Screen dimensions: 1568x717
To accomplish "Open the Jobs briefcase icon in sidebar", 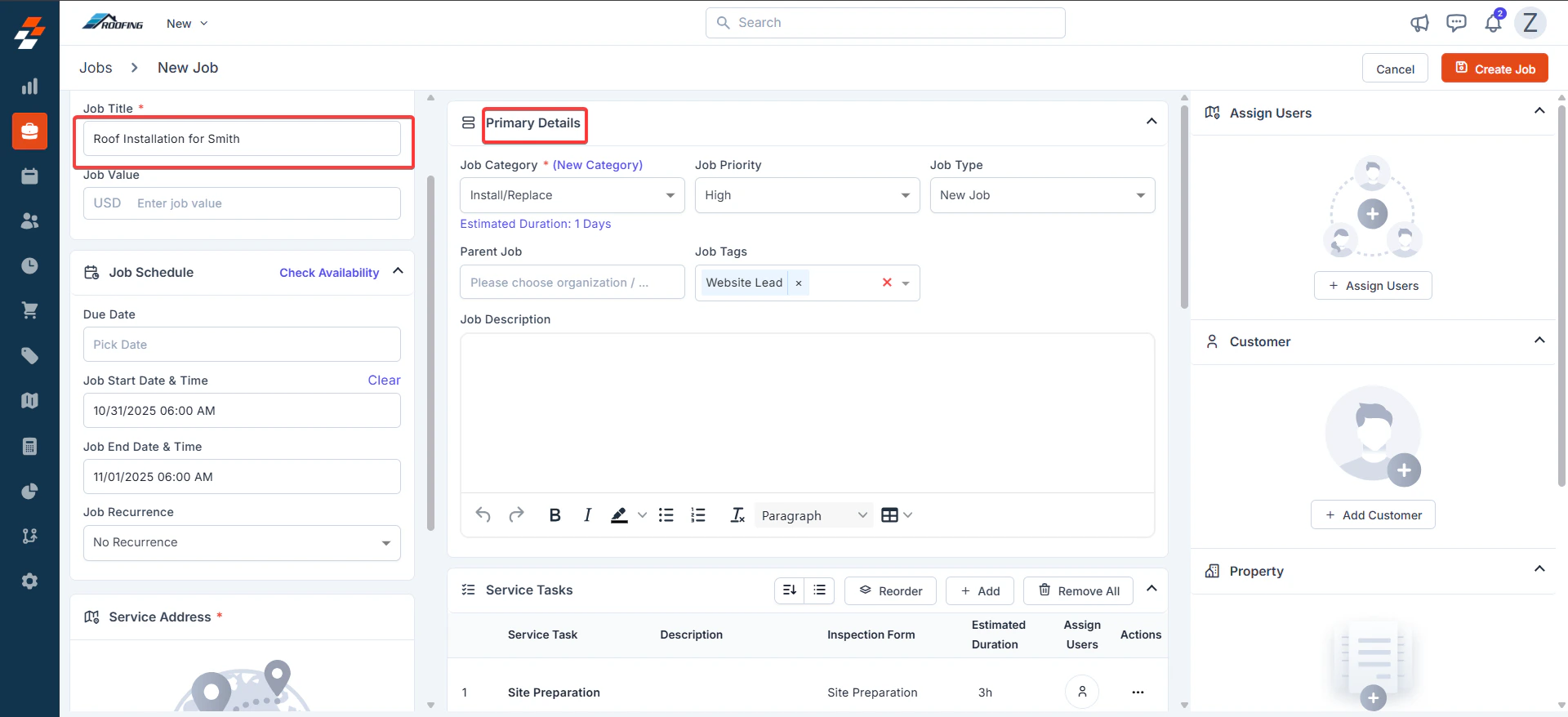I will (x=29, y=131).
